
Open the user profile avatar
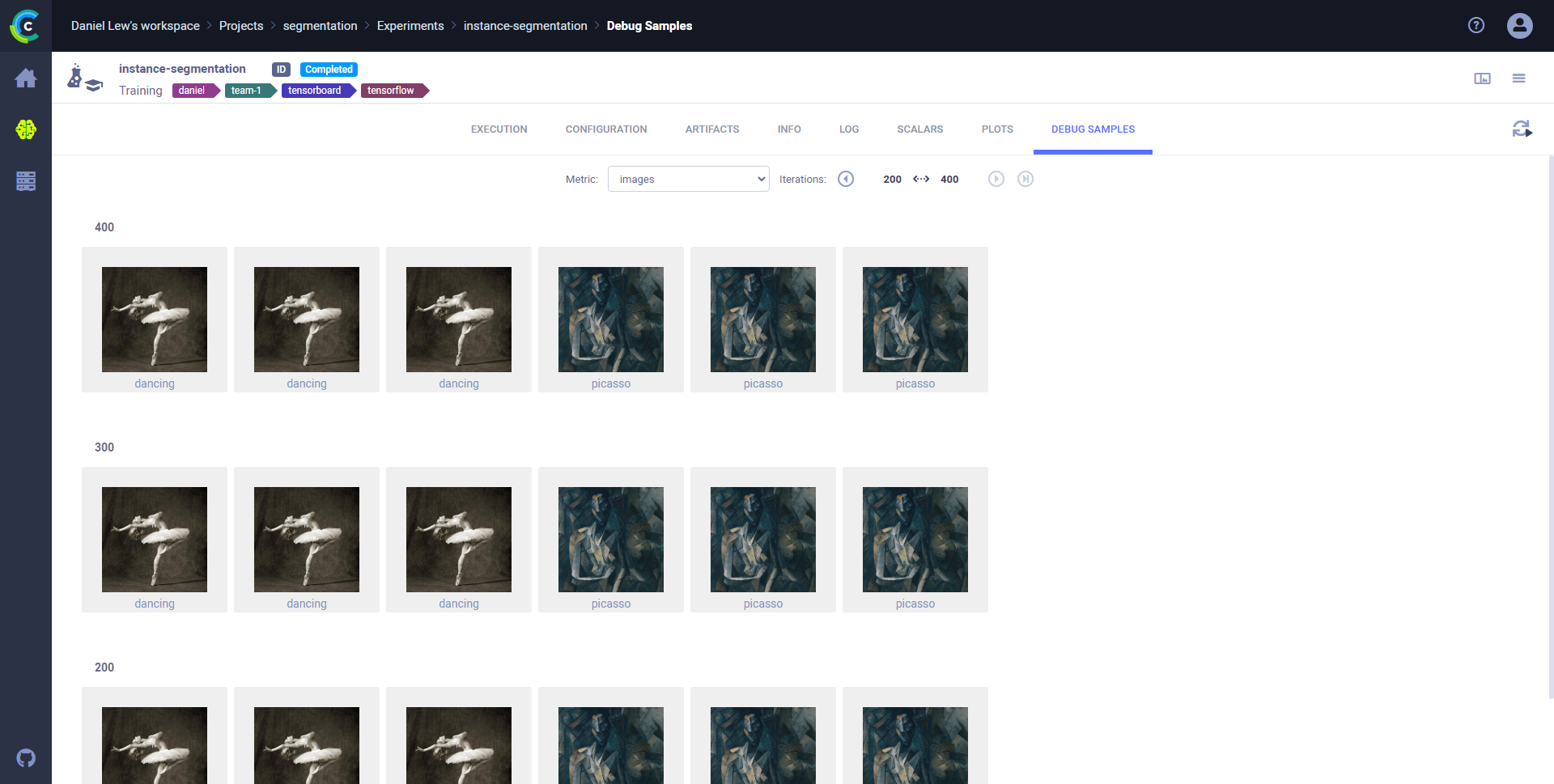1519,25
